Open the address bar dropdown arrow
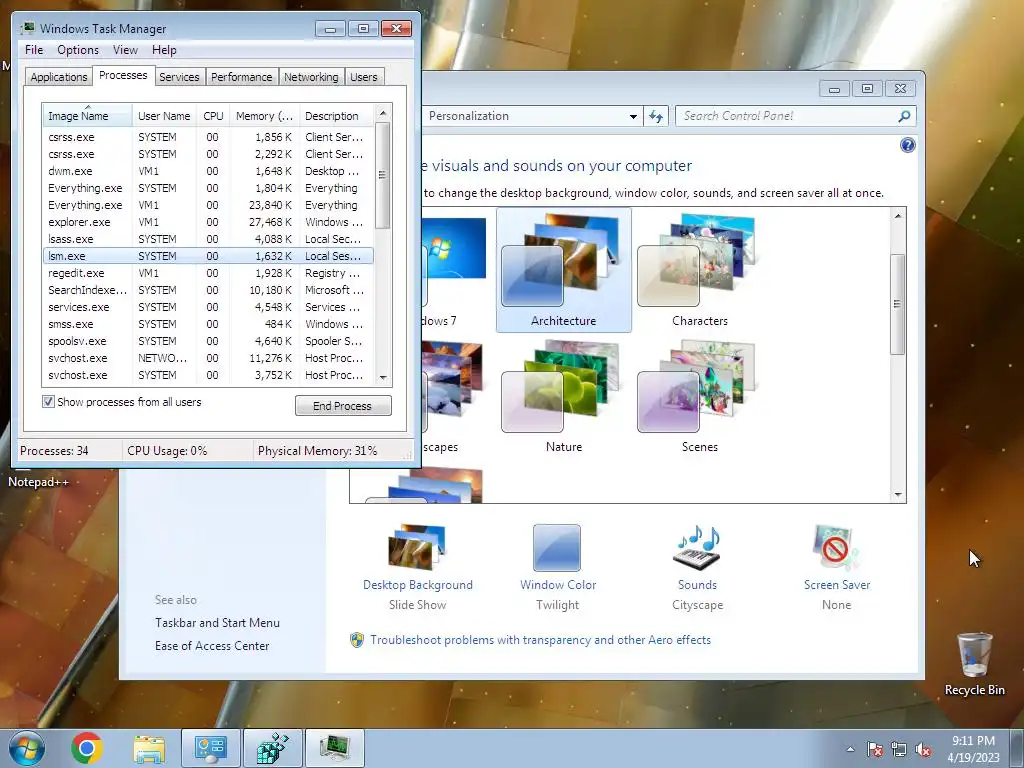This screenshot has width=1024, height=768. 633,116
